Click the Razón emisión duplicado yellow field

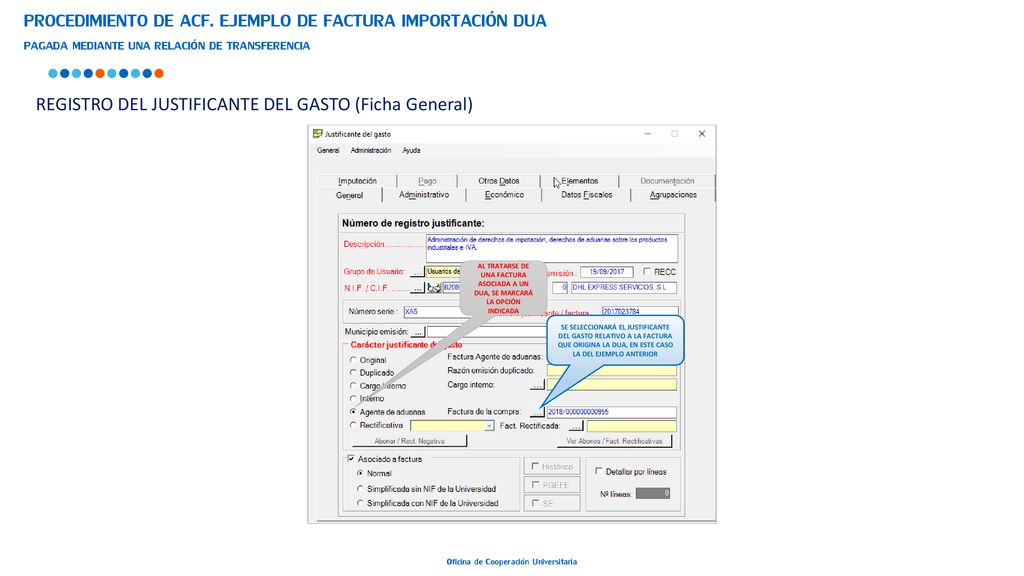611,371
